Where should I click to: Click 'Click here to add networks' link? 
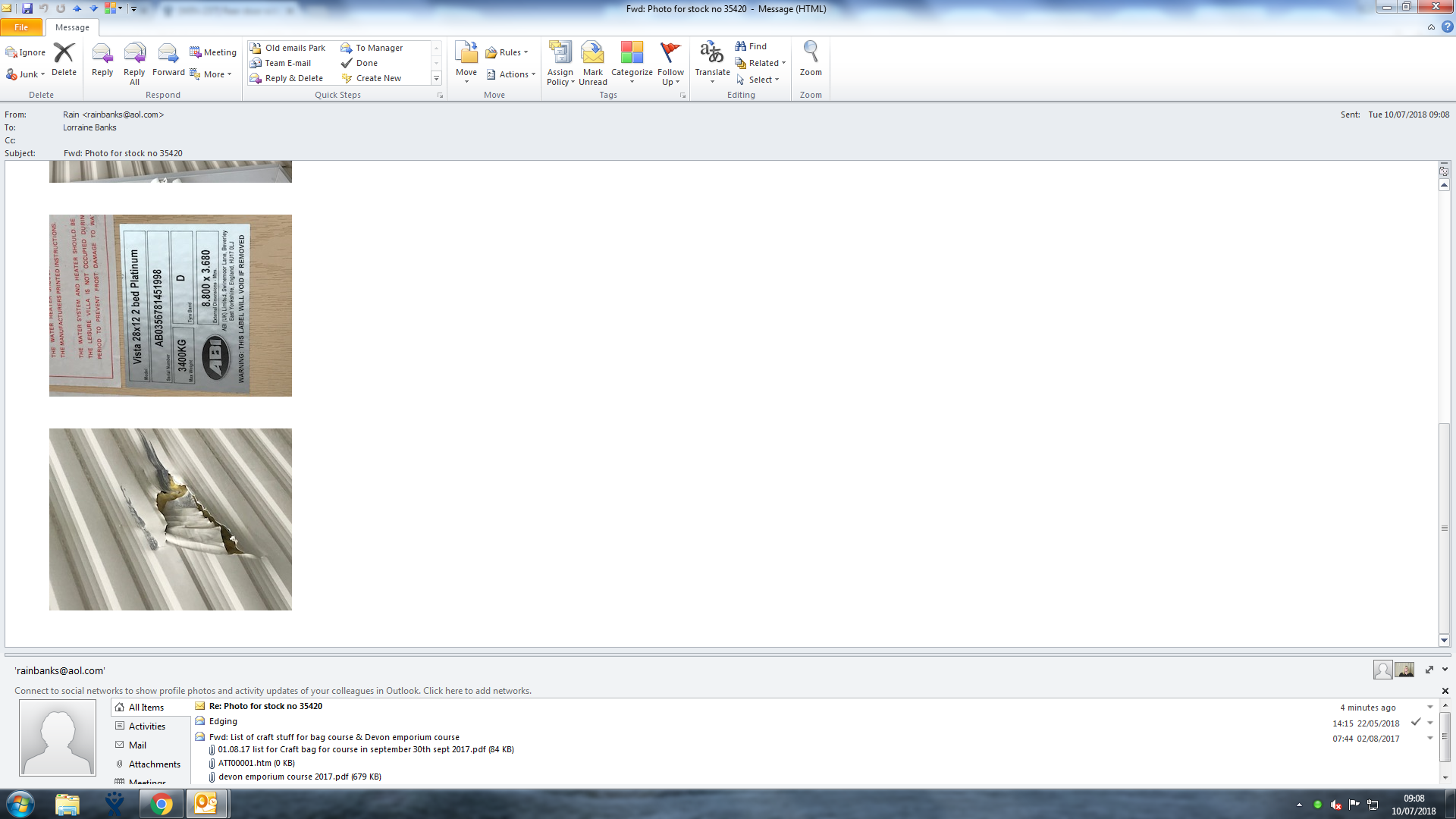[477, 691]
